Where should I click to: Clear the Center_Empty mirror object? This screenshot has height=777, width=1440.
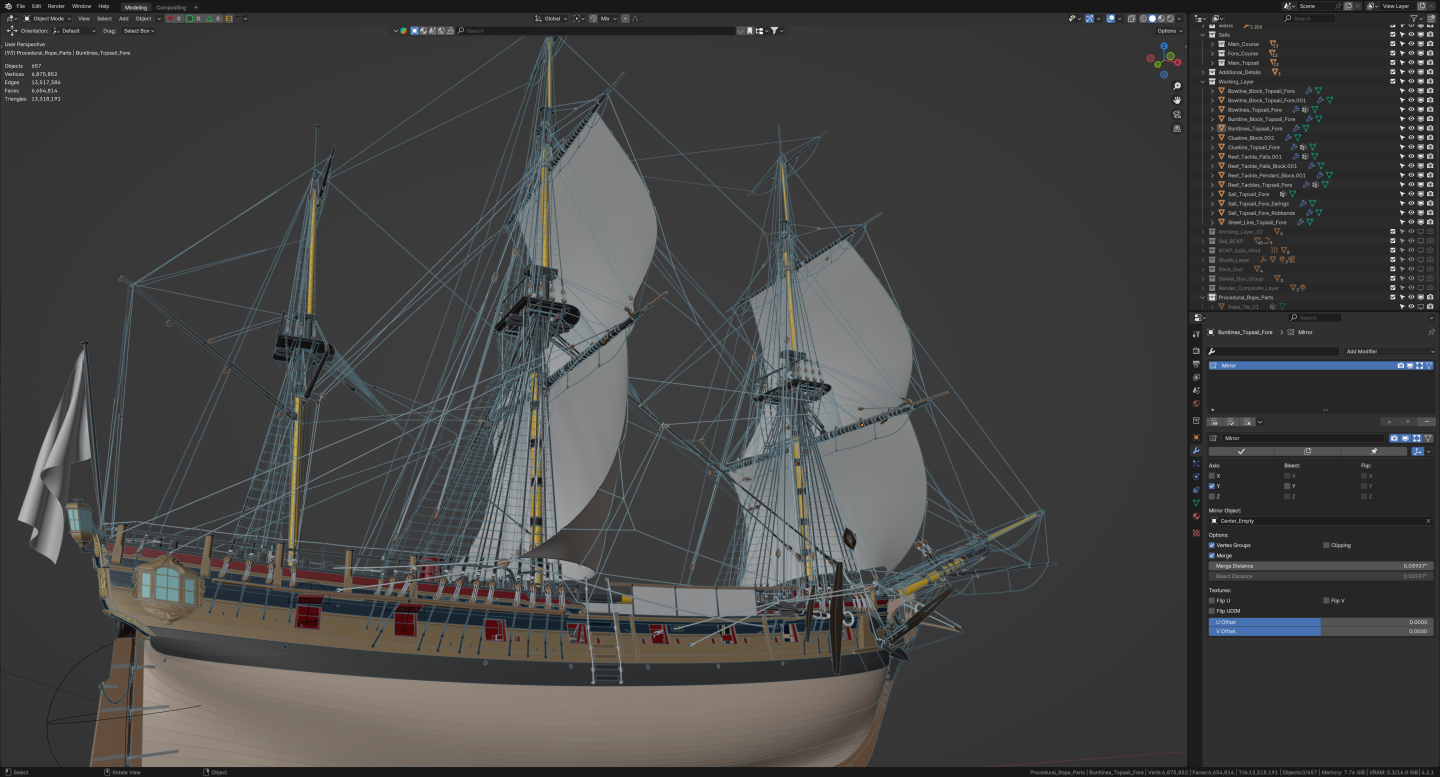point(1428,521)
